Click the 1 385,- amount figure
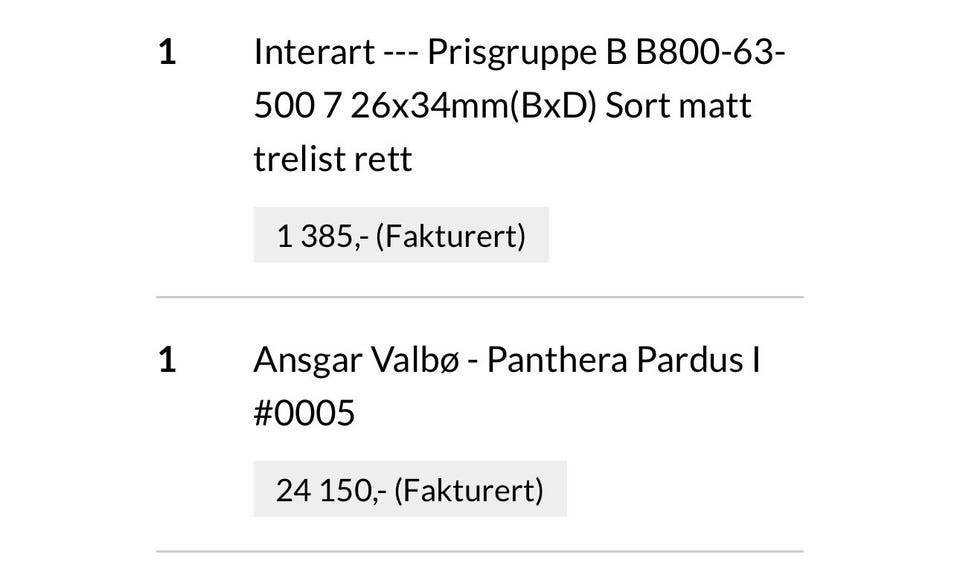The height and width of the screenshot is (563, 960). (322, 236)
